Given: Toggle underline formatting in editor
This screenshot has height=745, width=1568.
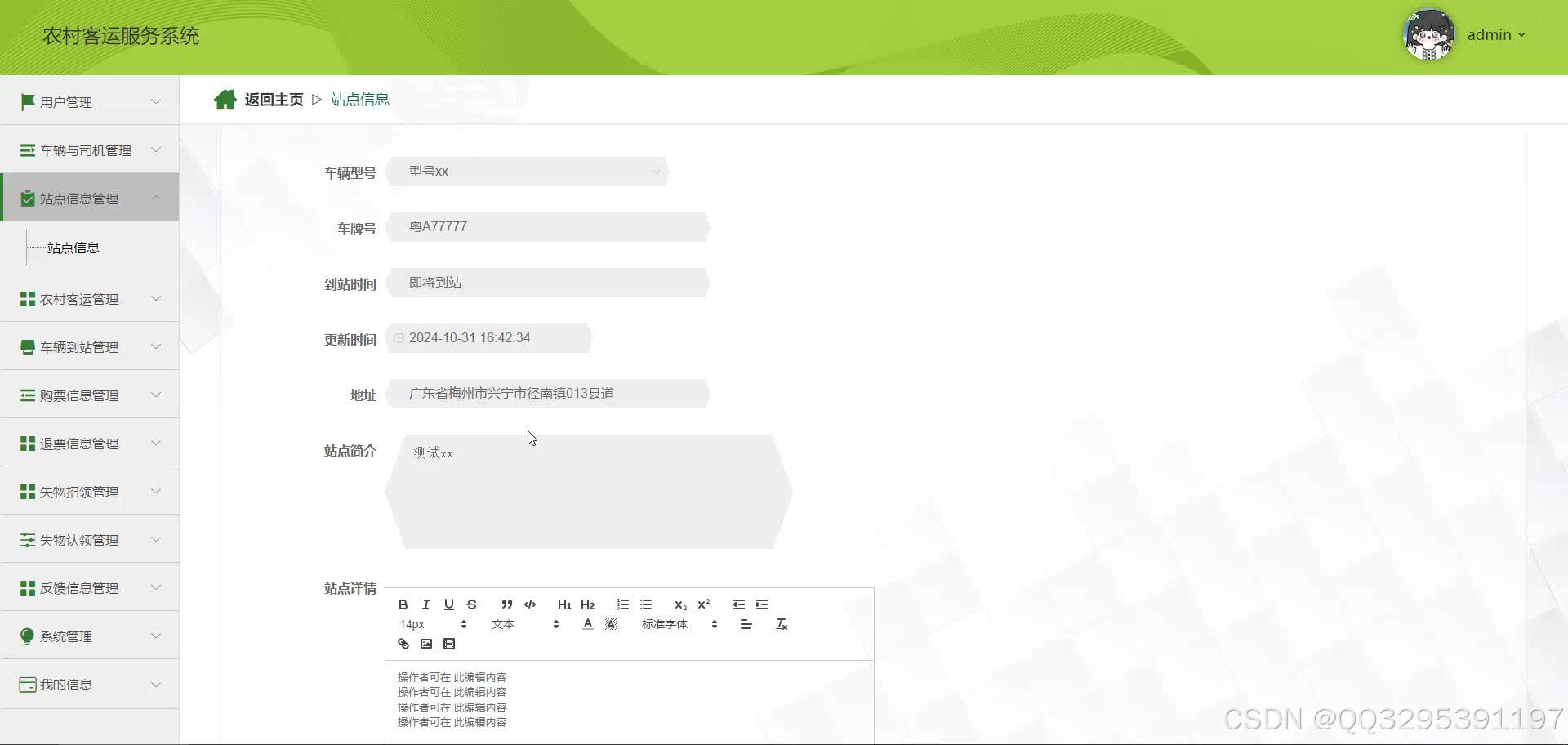Looking at the screenshot, I should [x=448, y=604].
